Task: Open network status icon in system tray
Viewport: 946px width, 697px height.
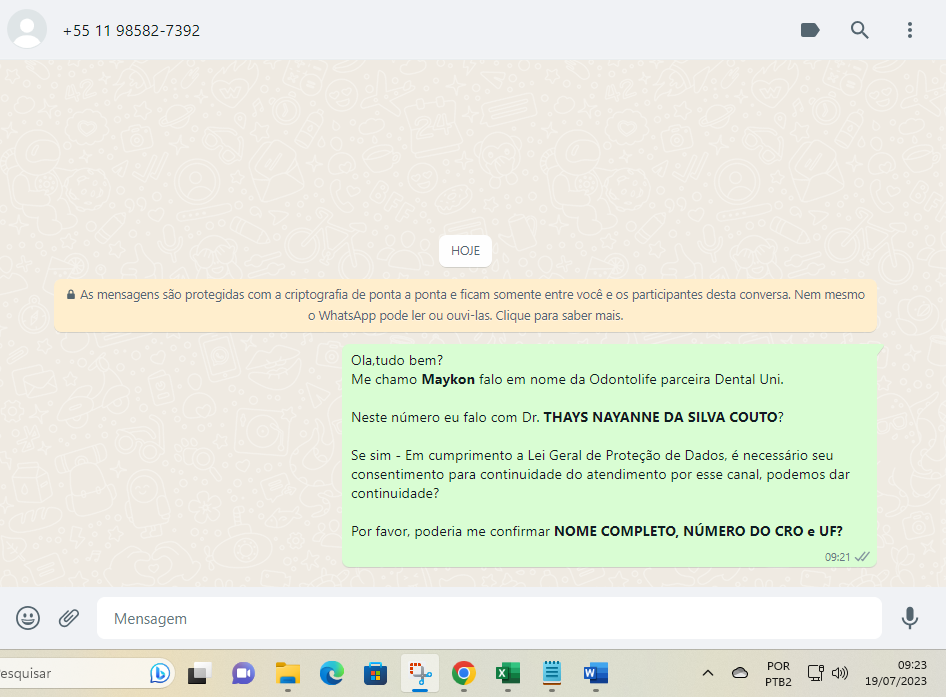Action: pyautogui.click(x=815, y=673)
